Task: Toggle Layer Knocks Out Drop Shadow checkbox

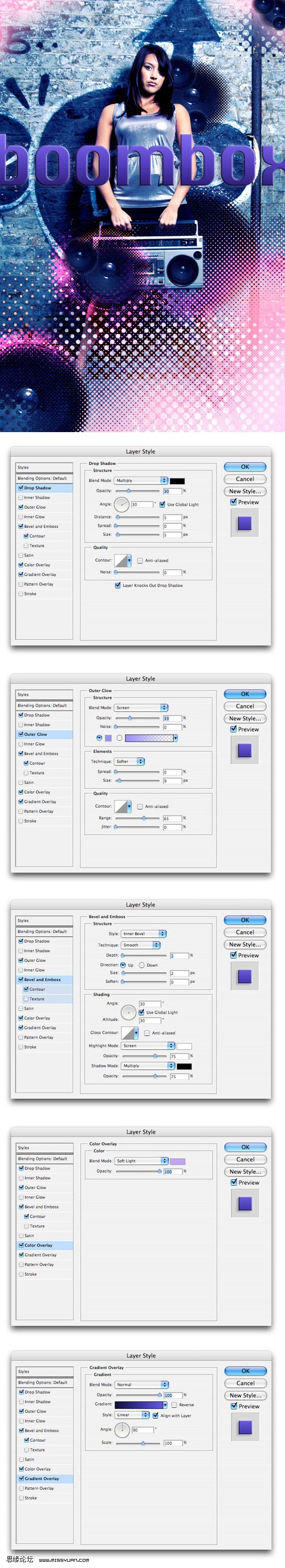Action: click(118, 585)
